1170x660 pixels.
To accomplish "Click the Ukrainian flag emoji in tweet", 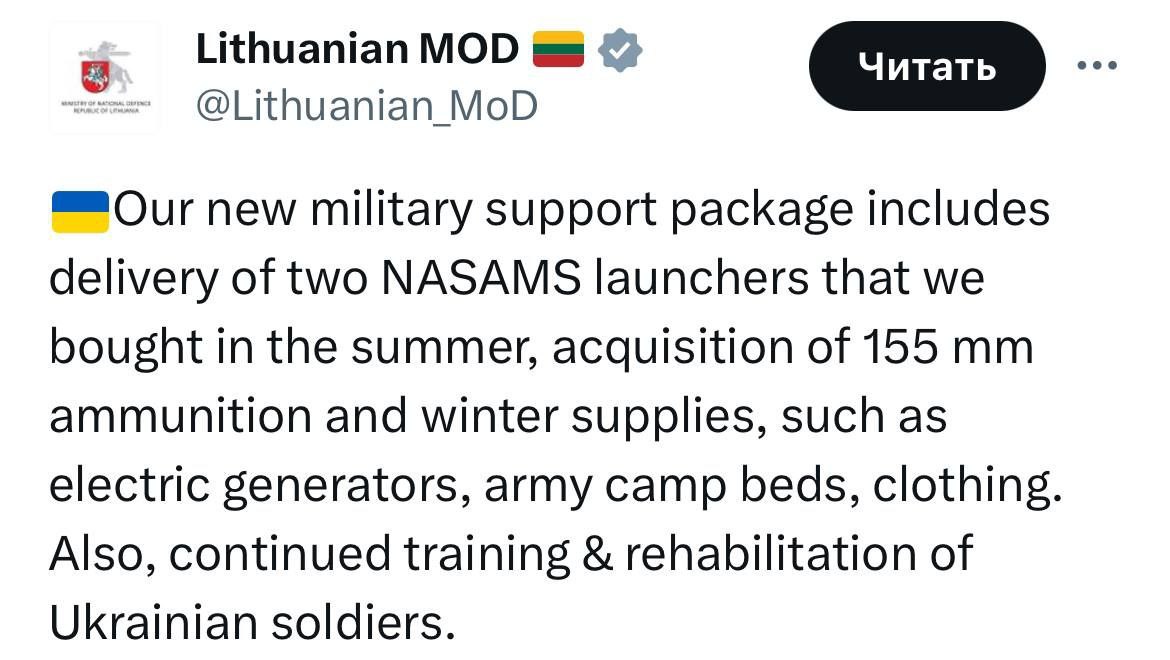I will tap(79, 211).
